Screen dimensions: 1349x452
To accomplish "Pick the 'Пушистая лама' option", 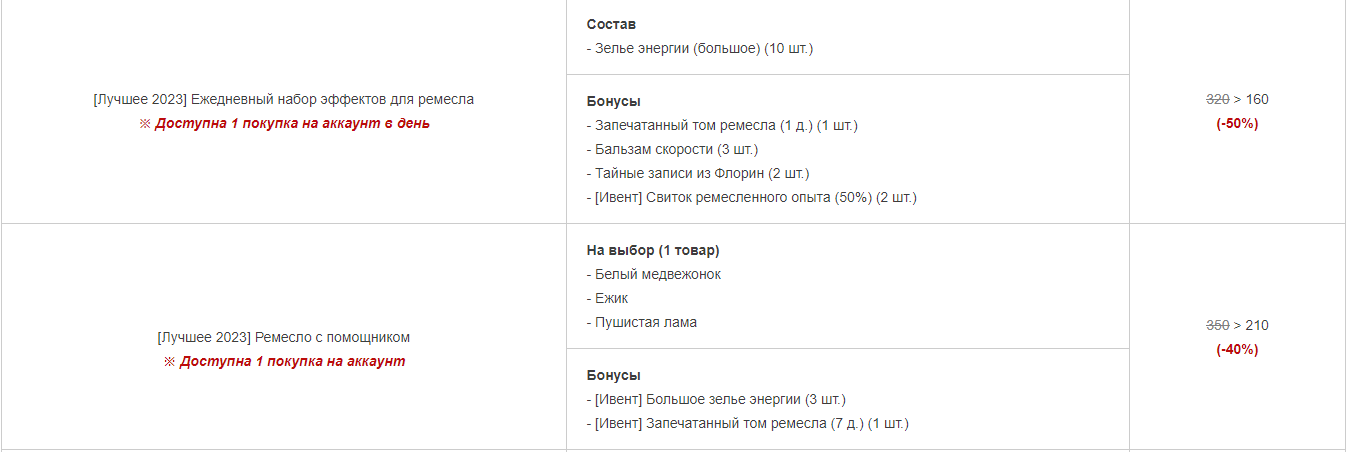I will pyautogui.click(x=641, y=322).
